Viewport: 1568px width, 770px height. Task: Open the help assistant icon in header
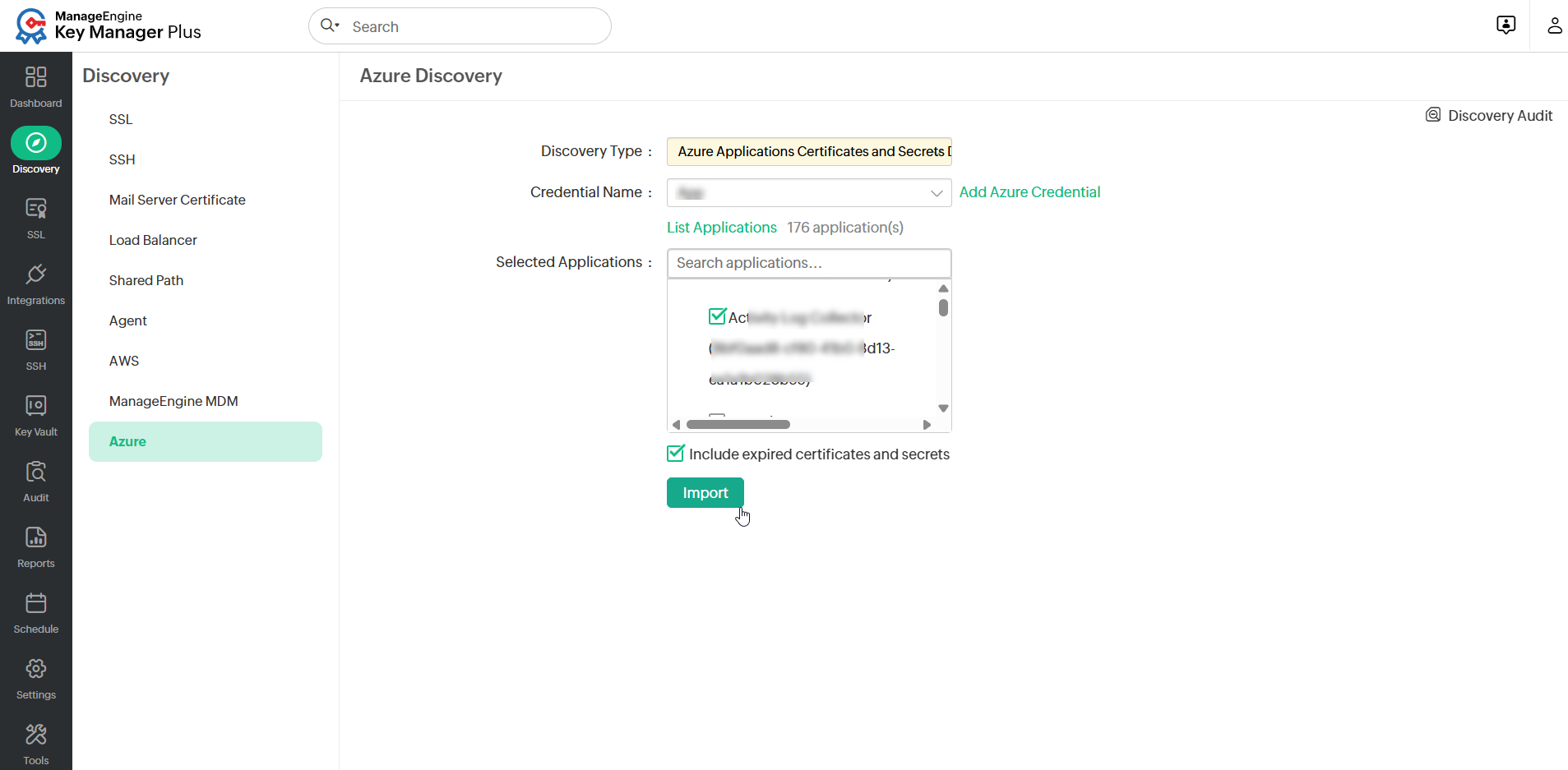pyautogui.click(x=1506, y=25)
